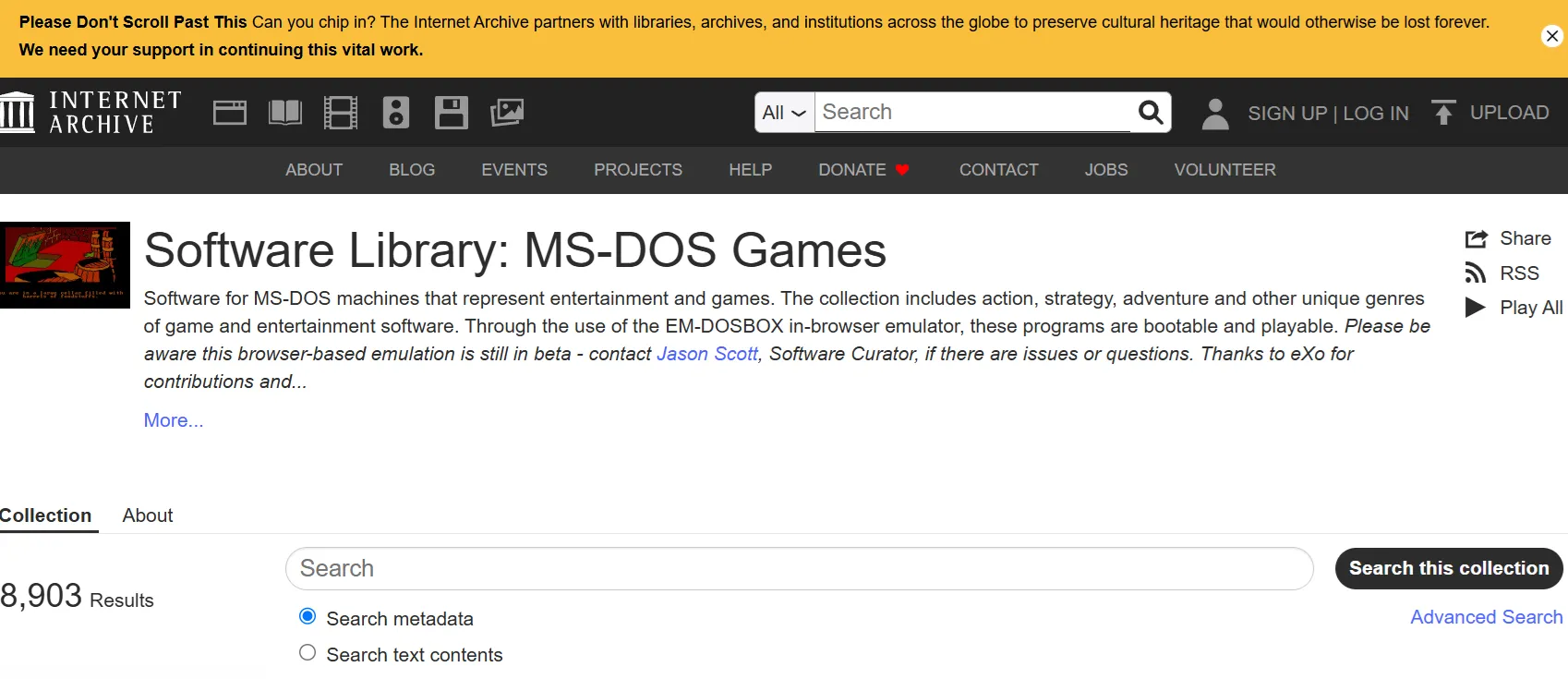Click the "Please Don't Scroll Past This" banner text
Screen dimensions: 1568x679
point(133,22)
